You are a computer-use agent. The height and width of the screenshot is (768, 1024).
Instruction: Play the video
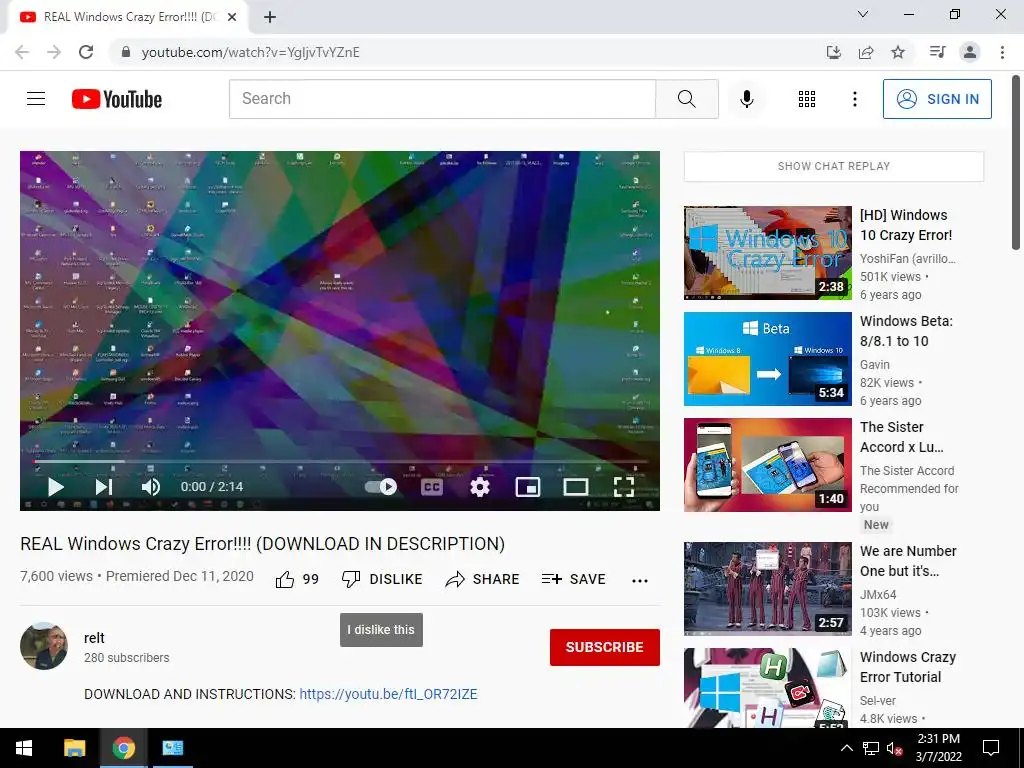click(56, 487)
